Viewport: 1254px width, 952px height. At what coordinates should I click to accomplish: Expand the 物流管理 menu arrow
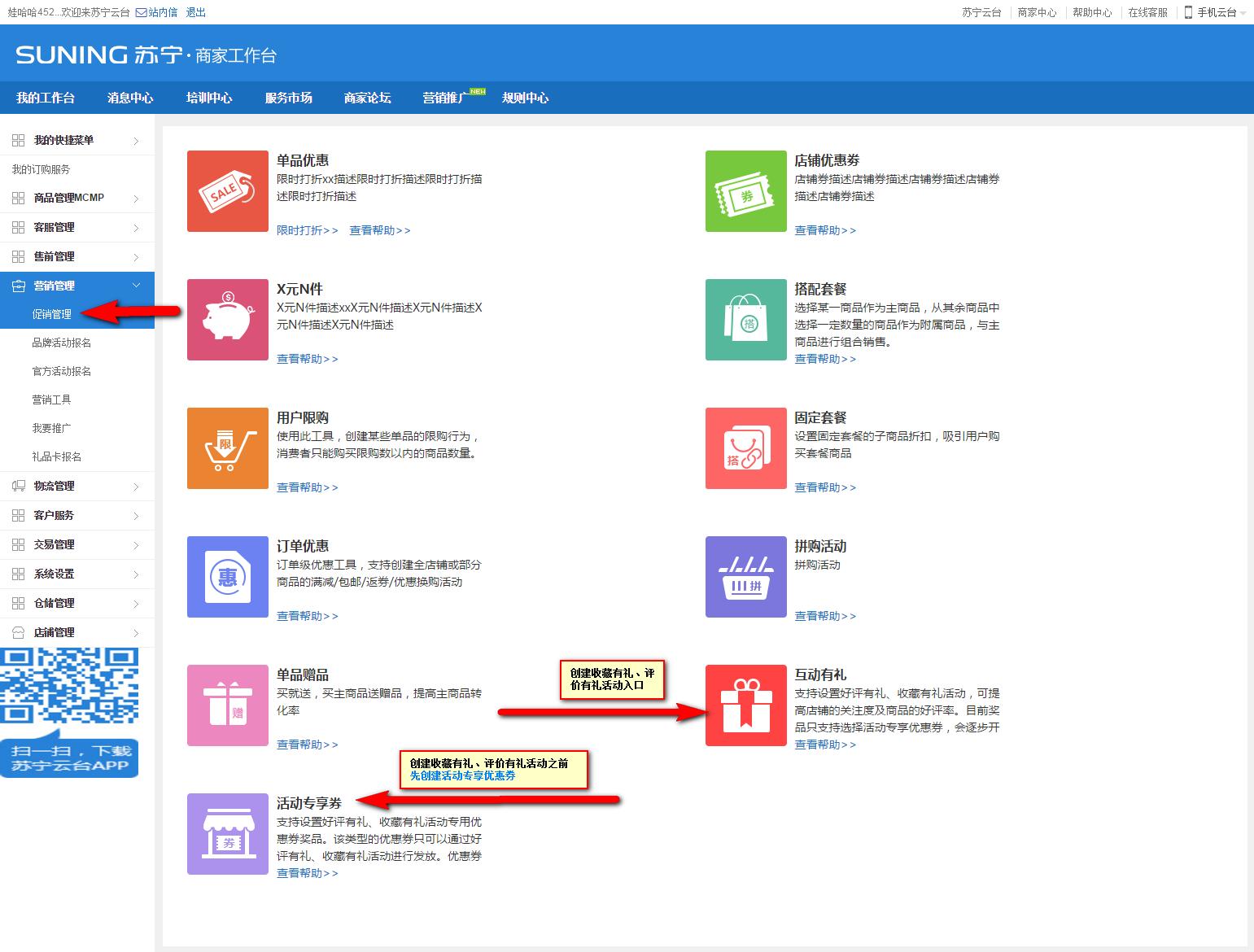click(136, 487)
